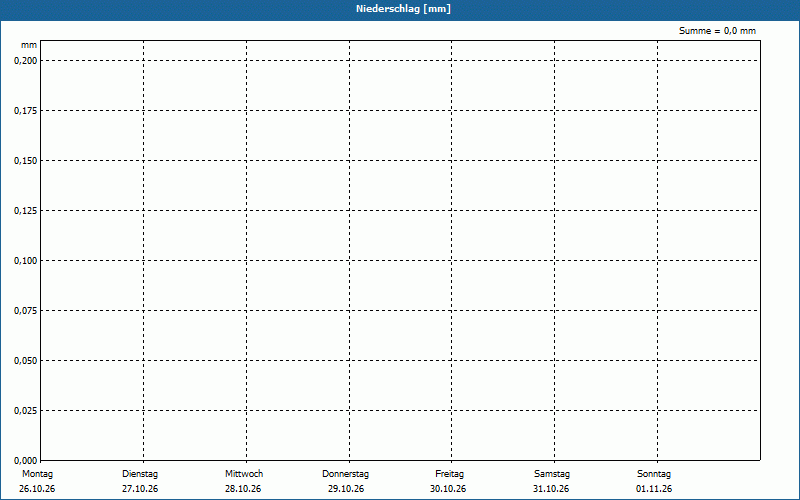This screenshot has height=500, width=800.
Task: Click the date 29.10.26
Action: (x=346, y=489)
